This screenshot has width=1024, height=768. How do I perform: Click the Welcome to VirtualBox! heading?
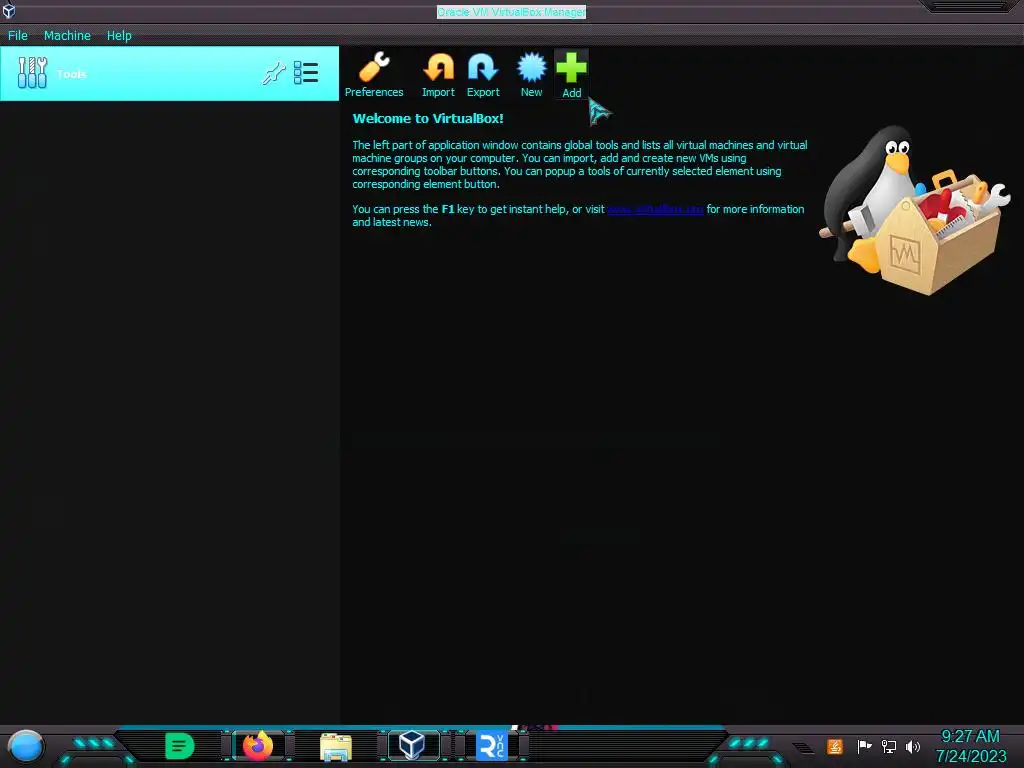click(428, 118)
